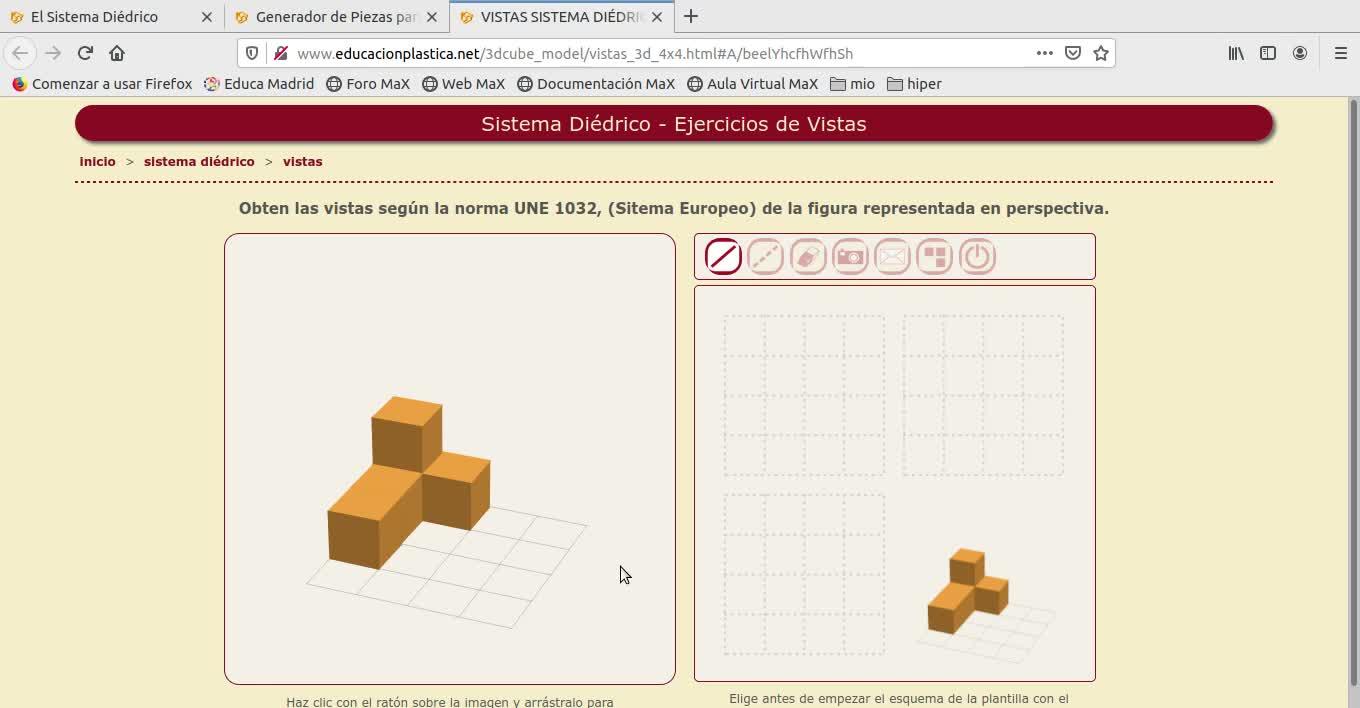
Task: Click the top-left dotted view grid
Action: [804, 395]
